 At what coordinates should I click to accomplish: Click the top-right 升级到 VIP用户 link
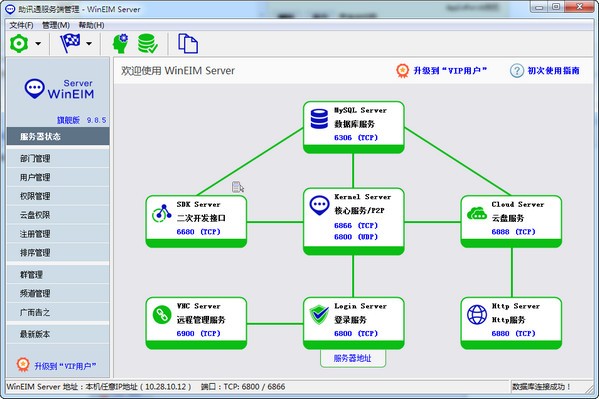(450, 71)
